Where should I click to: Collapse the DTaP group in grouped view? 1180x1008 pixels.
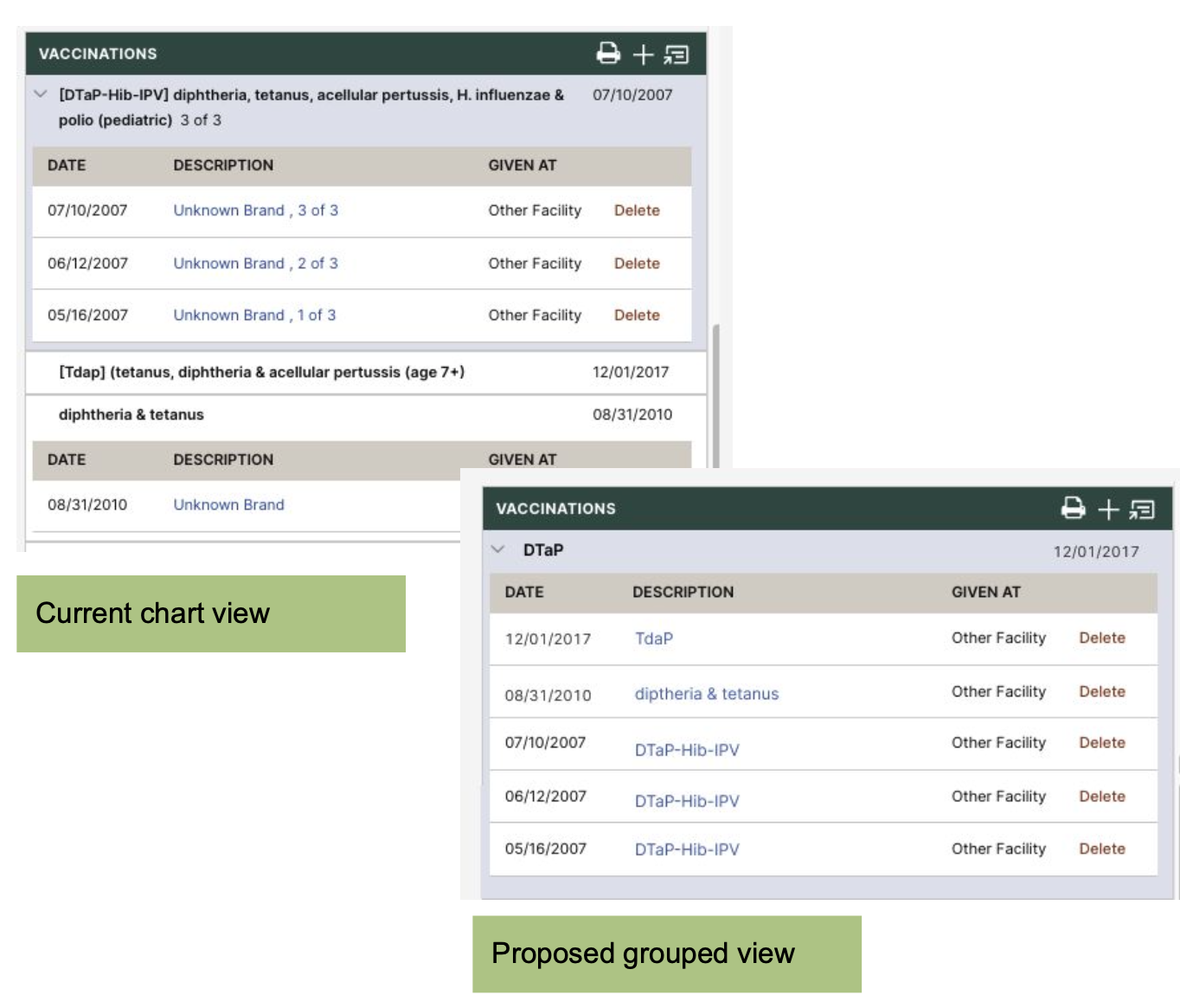(497, 549)
